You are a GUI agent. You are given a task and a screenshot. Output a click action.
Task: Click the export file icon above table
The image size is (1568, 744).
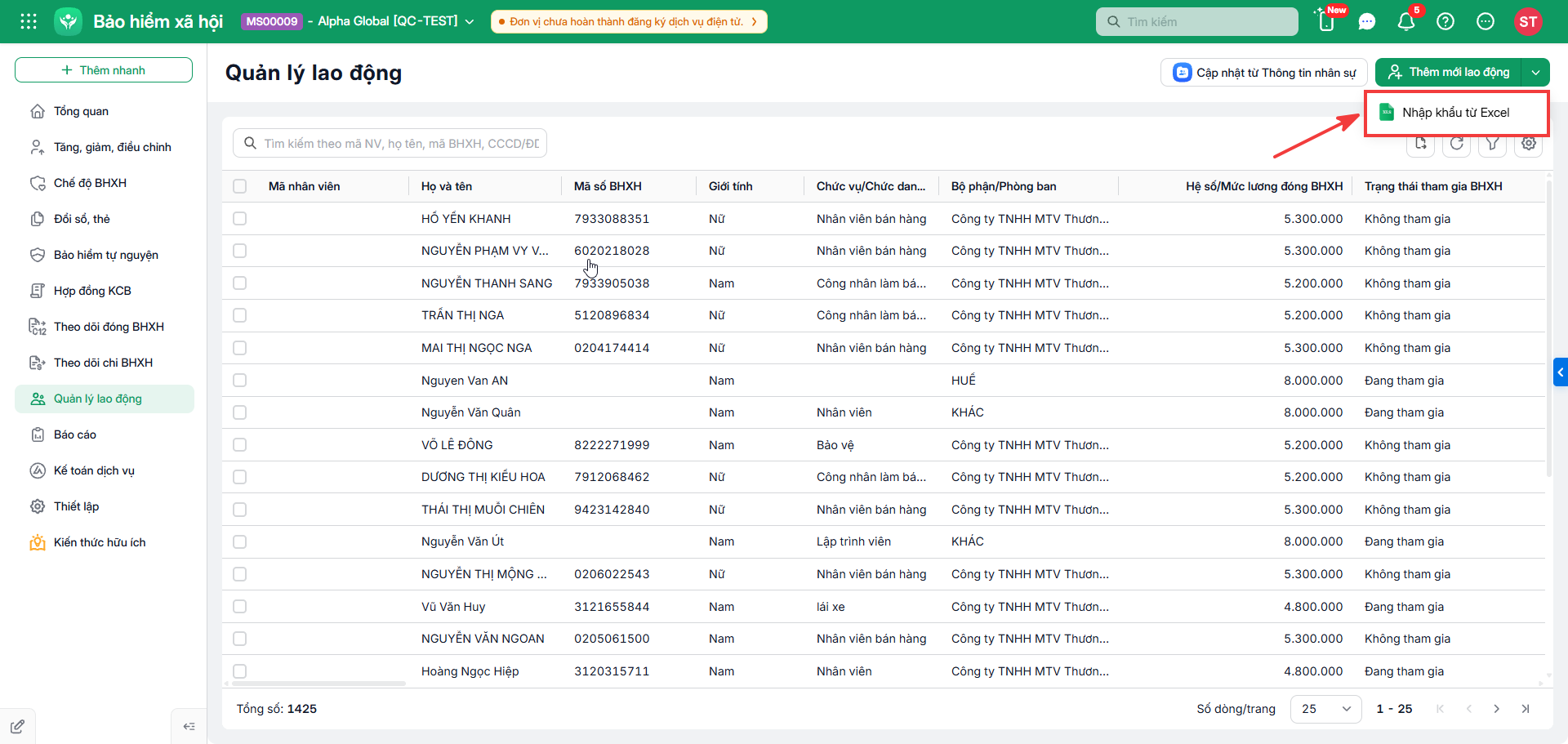pyautogui.click(x=1421, y=144)
